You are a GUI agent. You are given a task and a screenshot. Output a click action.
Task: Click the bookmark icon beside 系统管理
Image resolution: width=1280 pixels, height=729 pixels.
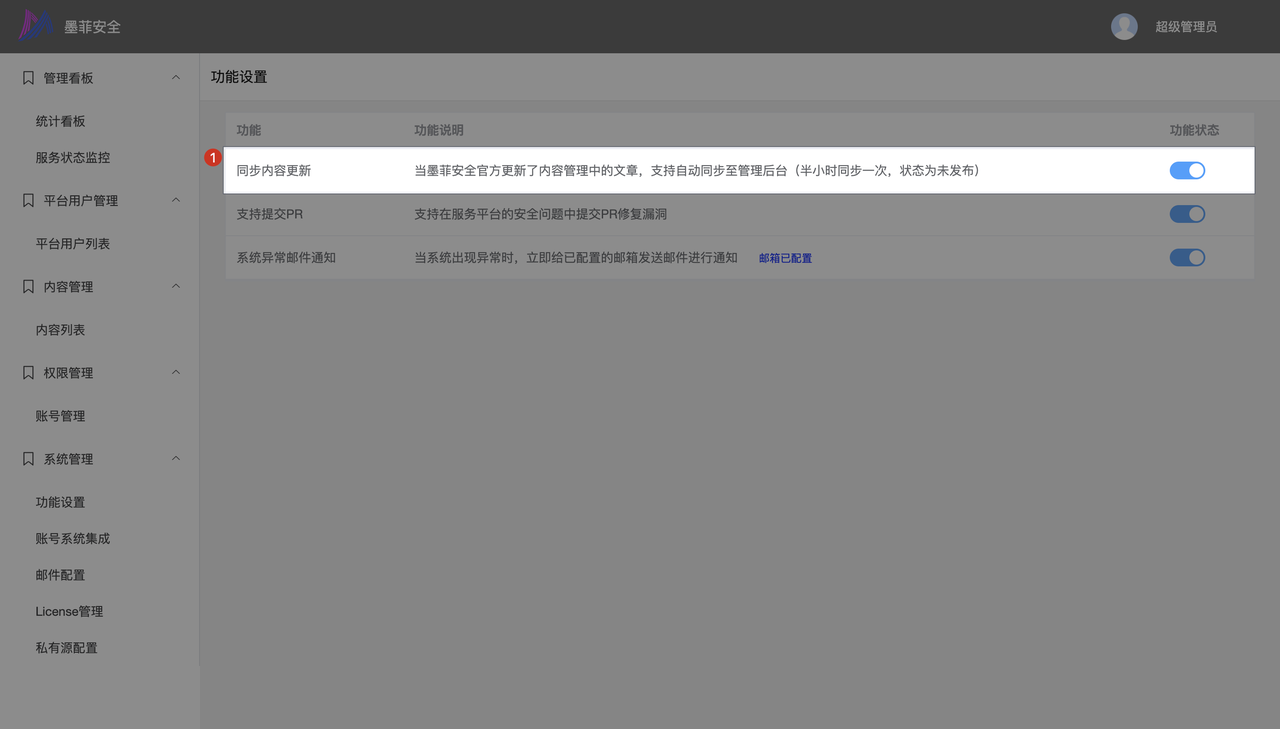pyautogui.click(x=28, y=459)
